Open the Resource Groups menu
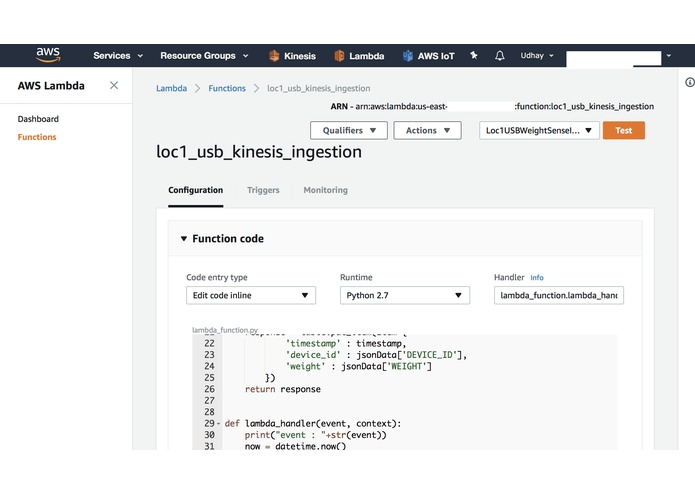The image size is (695, 494). (x=204, y=56)
